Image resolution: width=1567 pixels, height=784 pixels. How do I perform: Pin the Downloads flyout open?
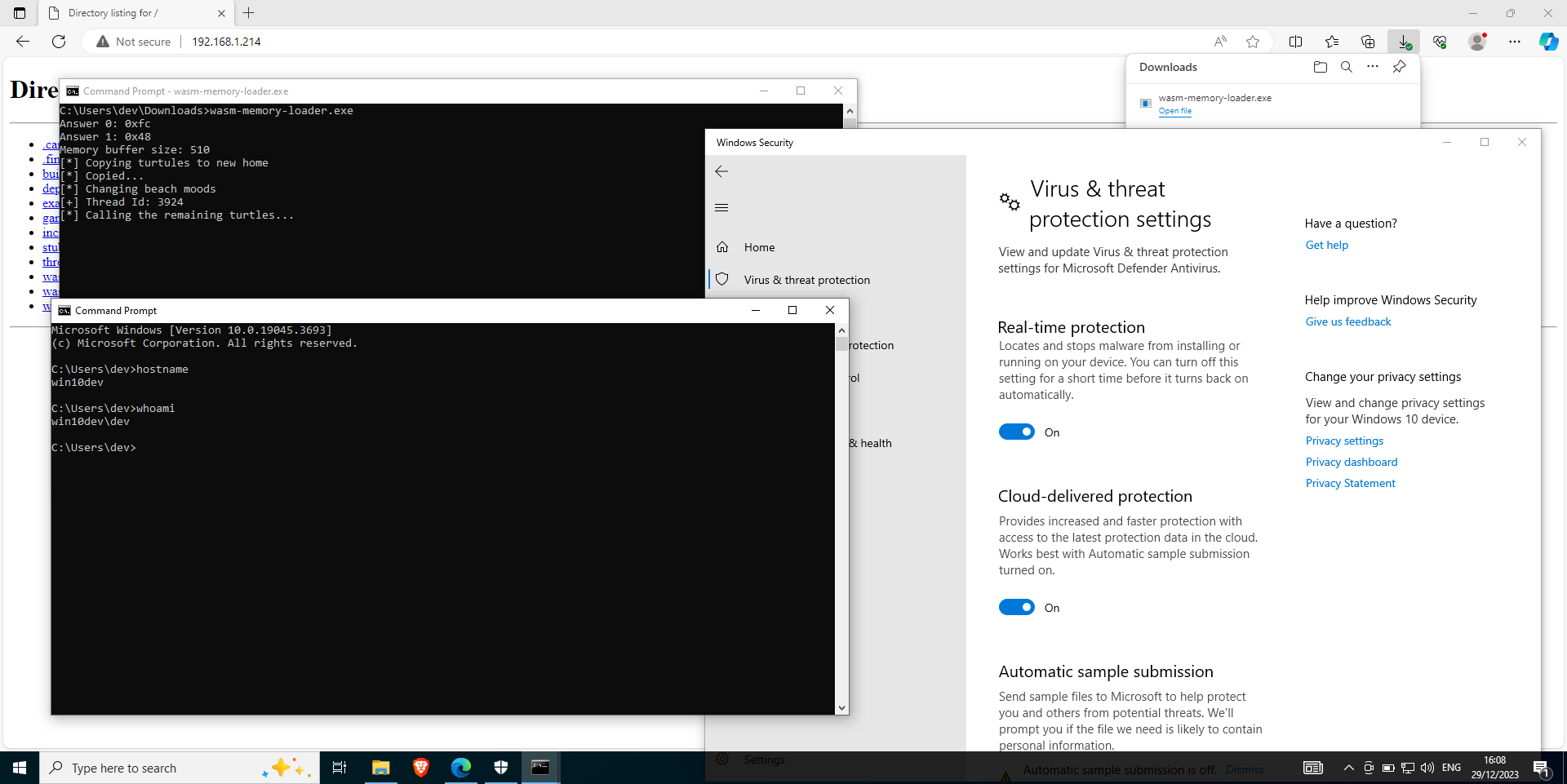click(1399, 67)
